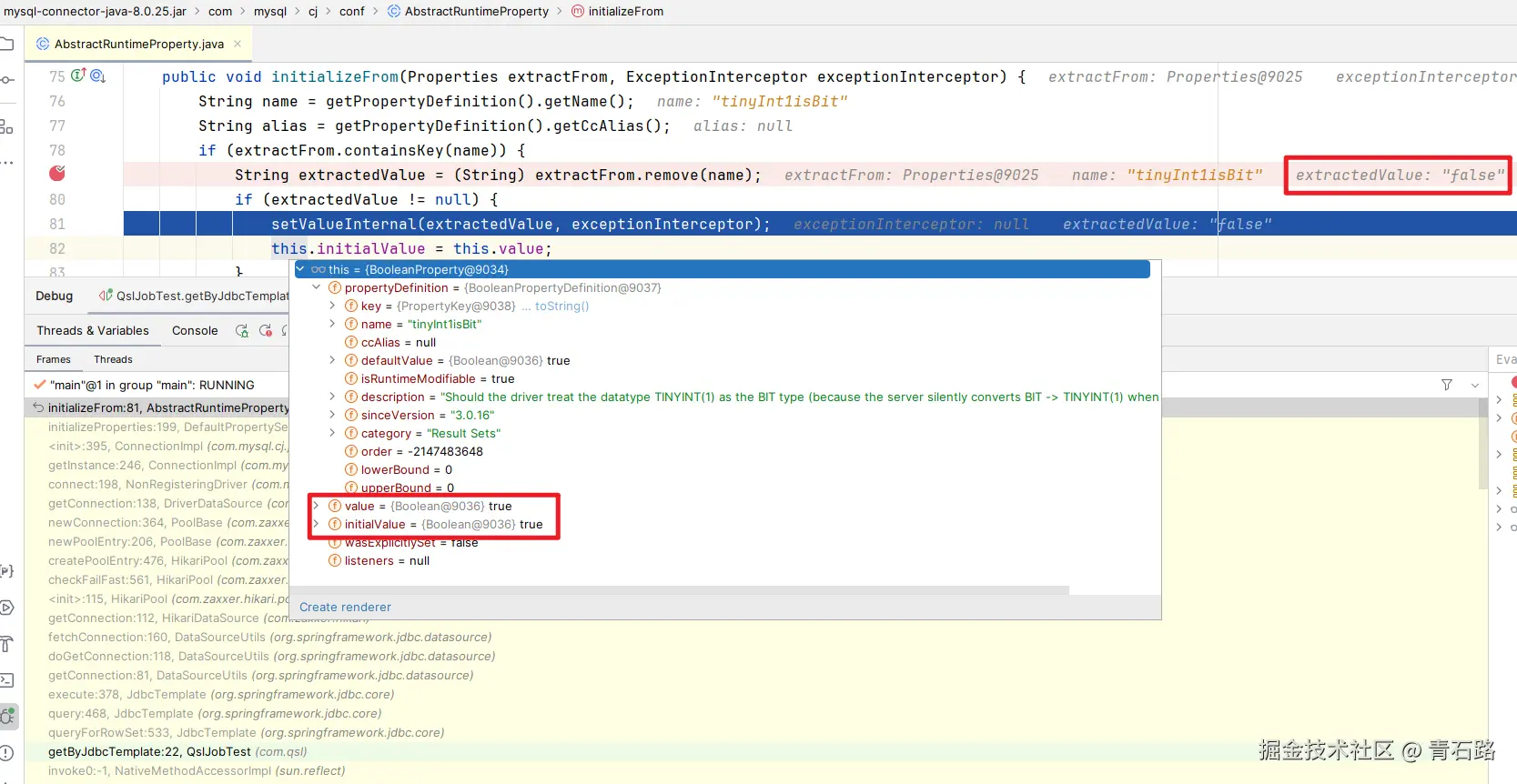Screen dimensions: 1517x784
Task: Expand the 'value = {Boolean@9036}' node
Action: click(317, 506)
